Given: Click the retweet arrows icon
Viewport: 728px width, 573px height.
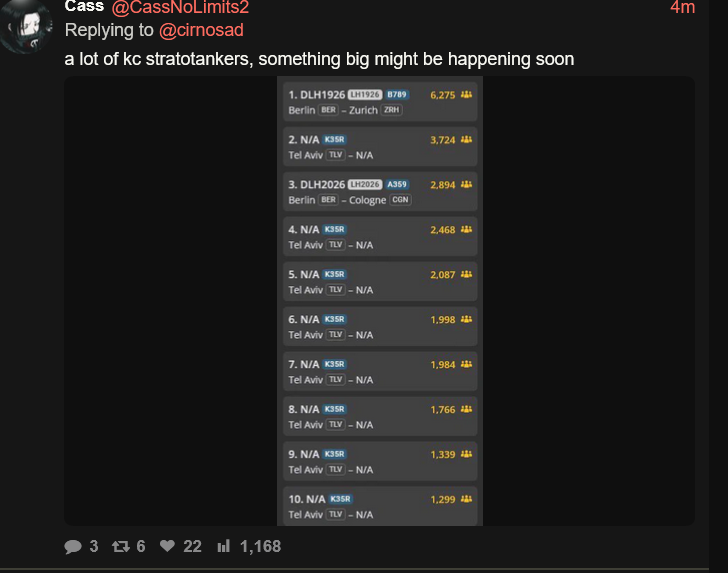Looking at the screenshot, I should click(x=121, y=547).
